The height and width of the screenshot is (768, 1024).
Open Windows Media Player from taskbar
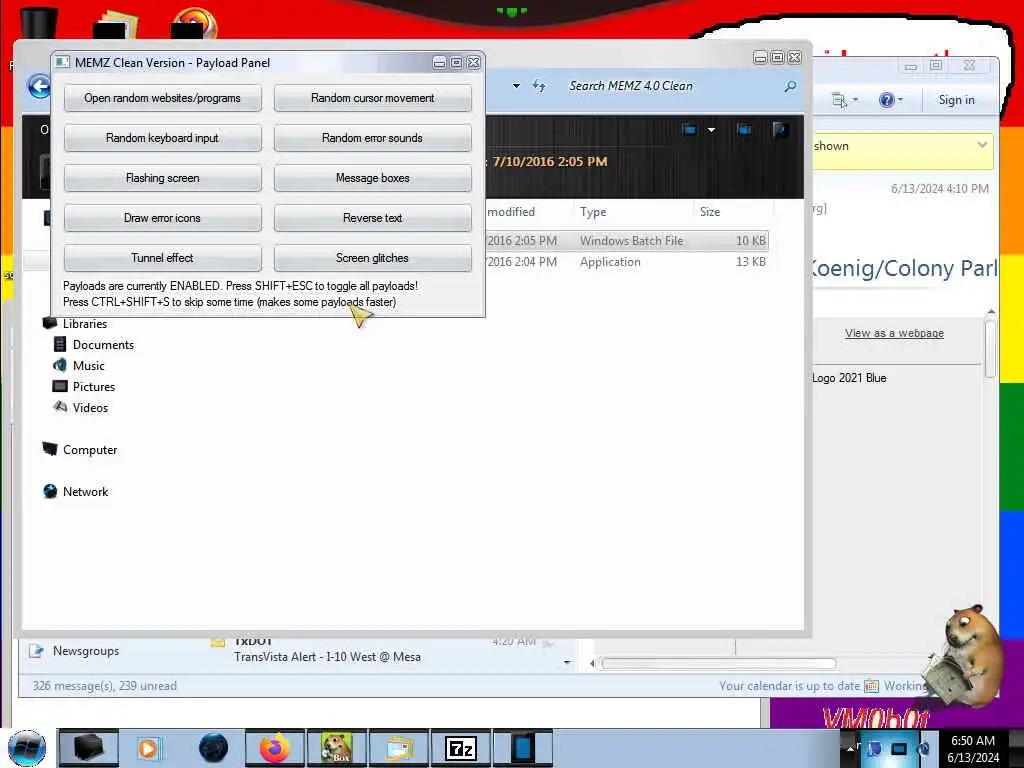[149, 748]
